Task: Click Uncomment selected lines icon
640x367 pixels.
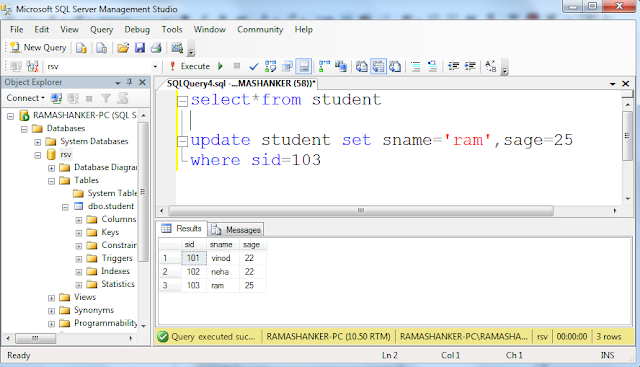Action: [x=433, y=66]
